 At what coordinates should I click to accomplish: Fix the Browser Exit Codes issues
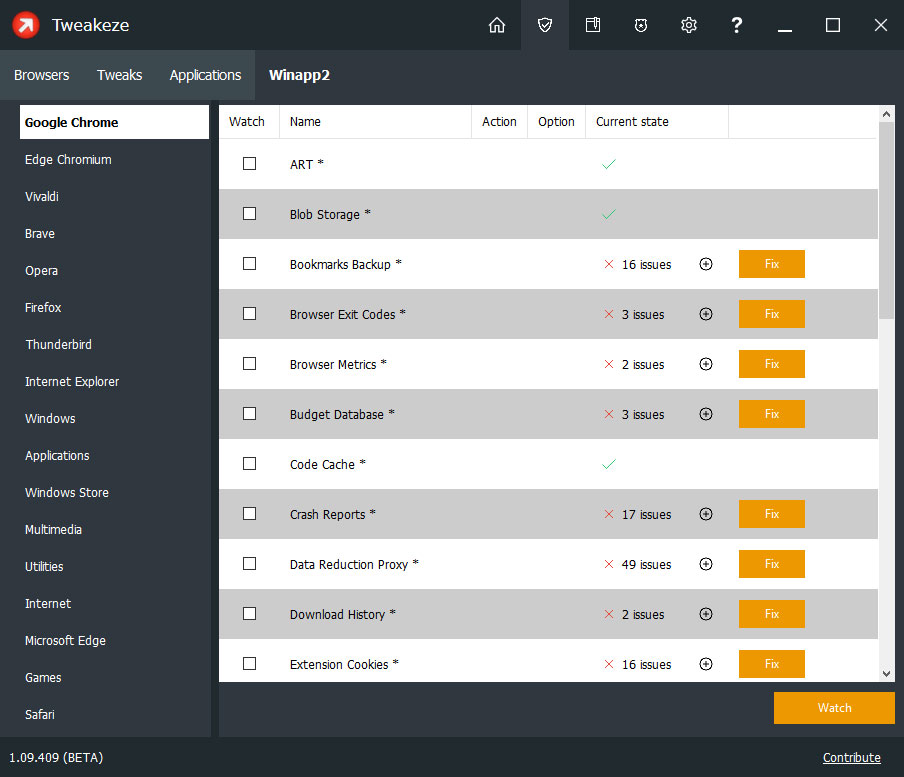(771, 313)
